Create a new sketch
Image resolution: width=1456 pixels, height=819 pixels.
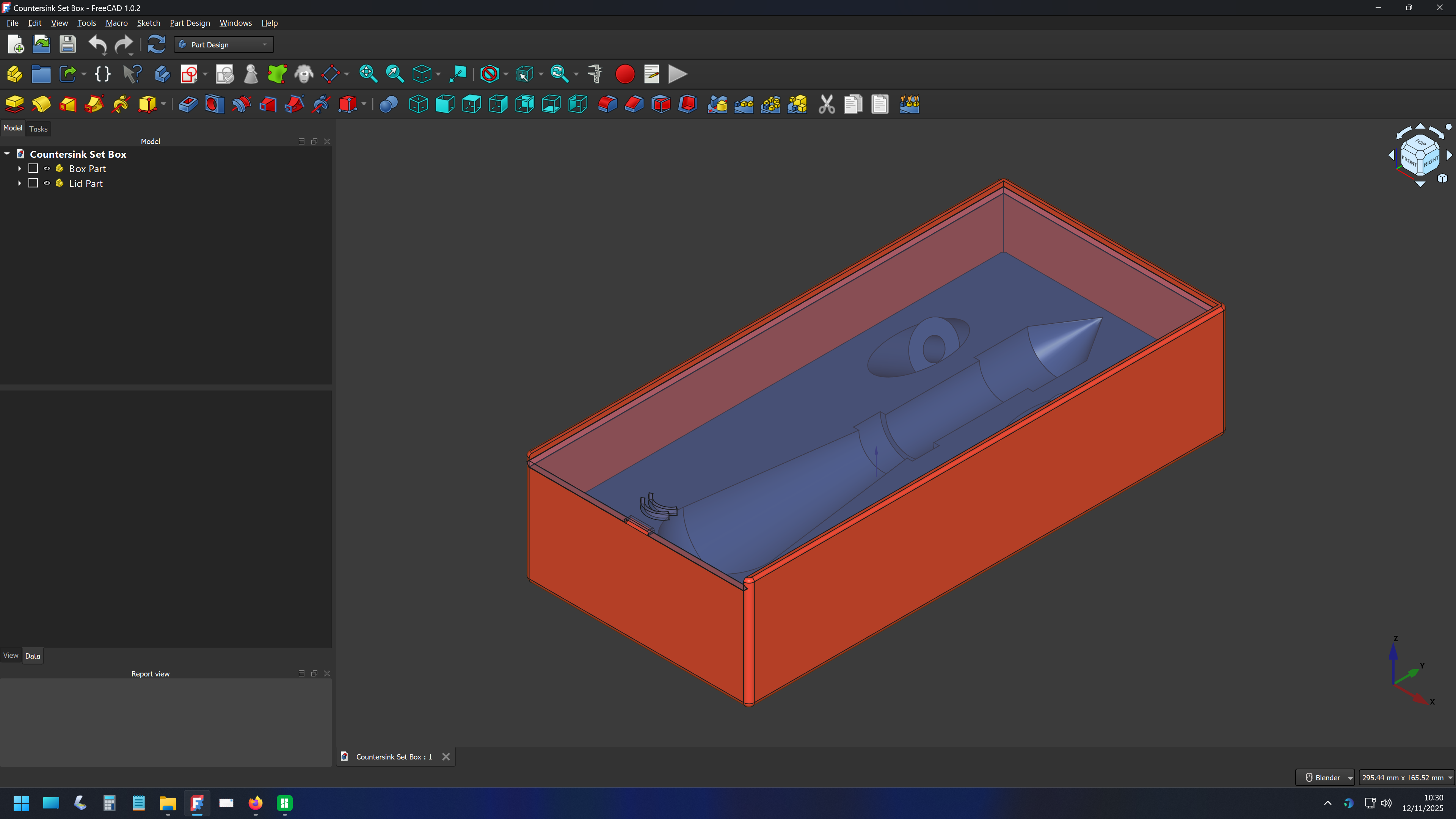[189, 74]
